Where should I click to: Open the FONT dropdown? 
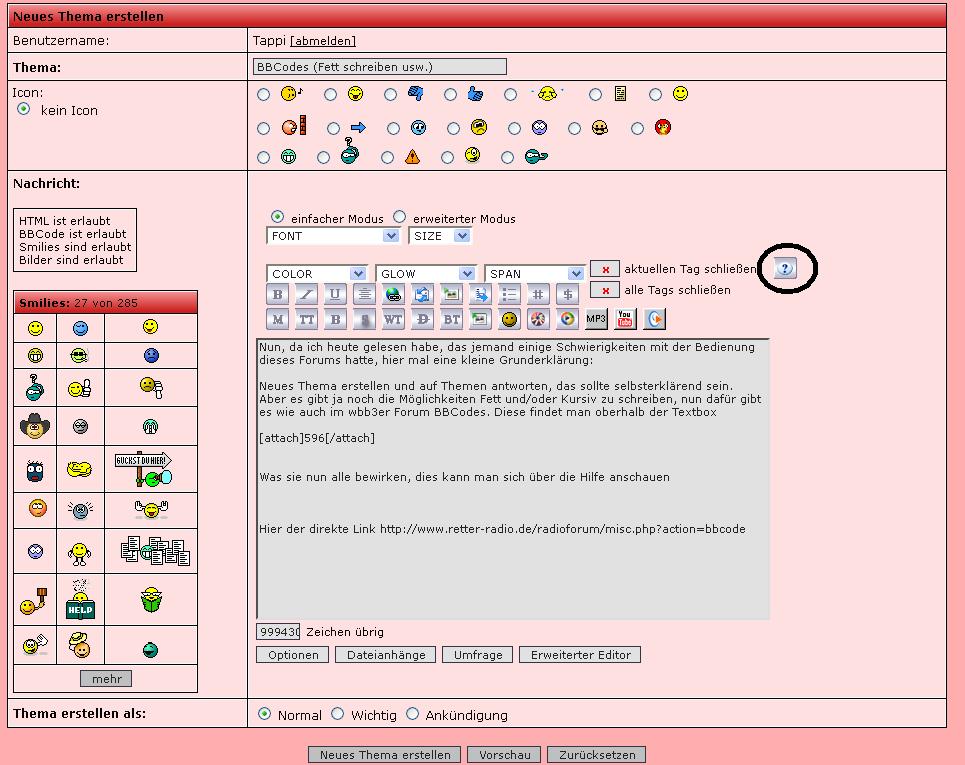pyautogui.click(x=334, y=236)
